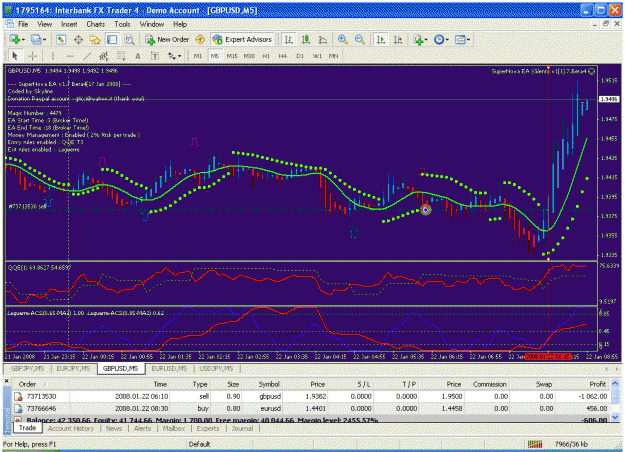Toggle the Expert Advisors button
The image size is (625, 452).
coord(243,39)
